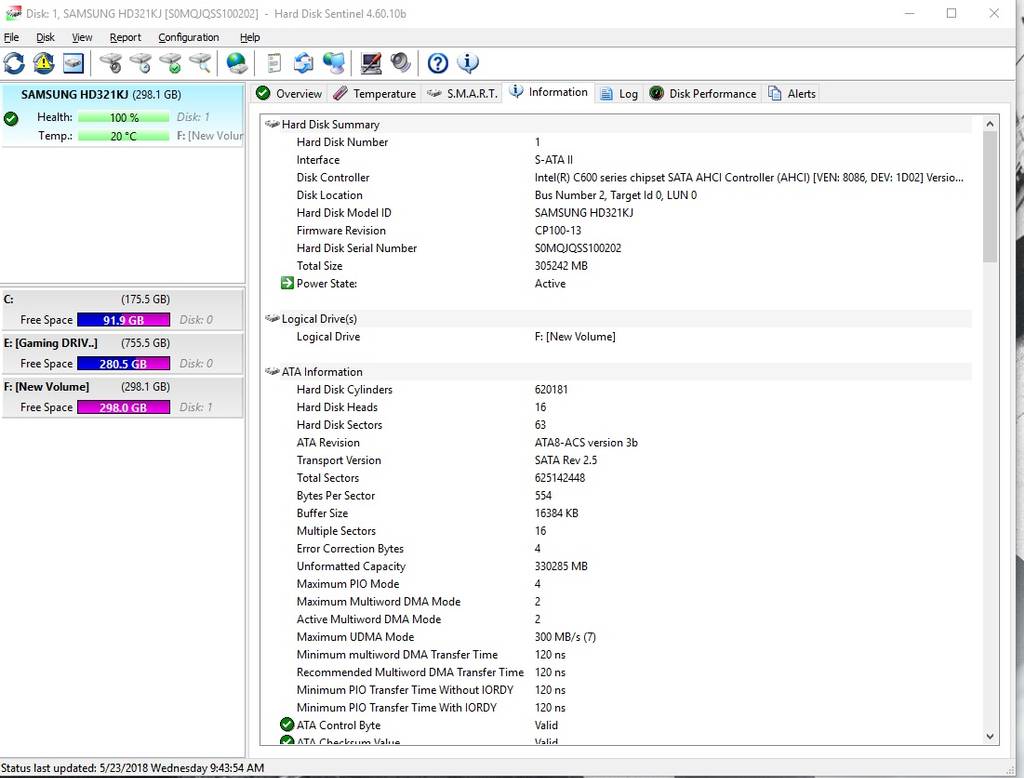Click the E: 280.5 GB free space bar
This screenshot has width=1024, height=778.
pyautogui.click(x=123, y=364)
